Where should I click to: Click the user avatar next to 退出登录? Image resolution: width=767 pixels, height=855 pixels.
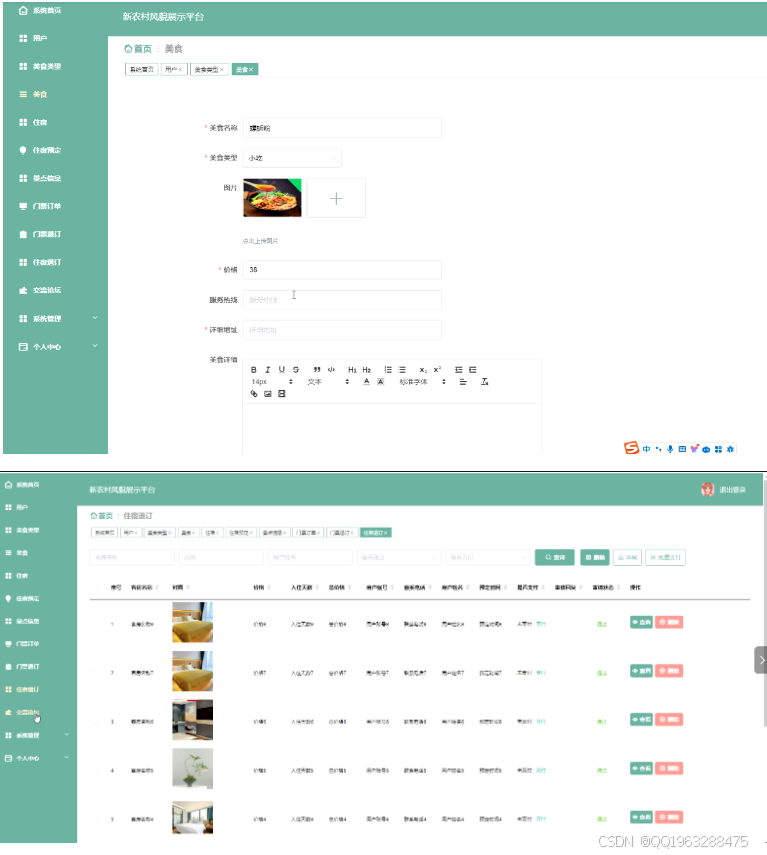(708, 490)
